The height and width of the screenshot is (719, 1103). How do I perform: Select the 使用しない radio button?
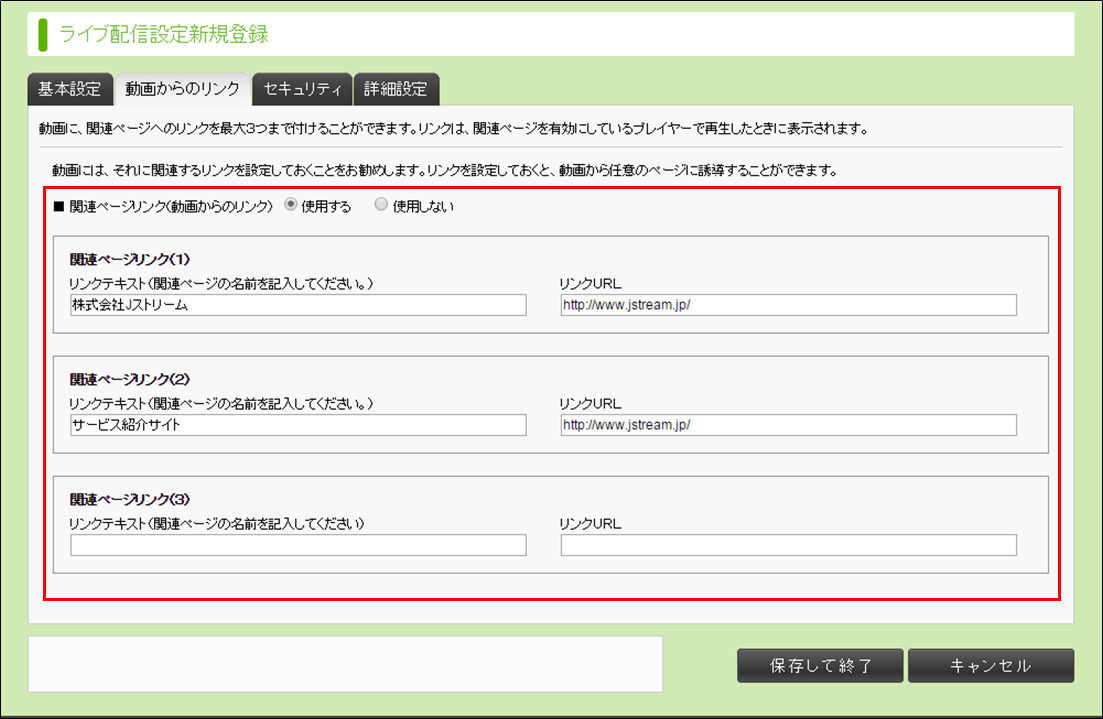tap(381, 205)
